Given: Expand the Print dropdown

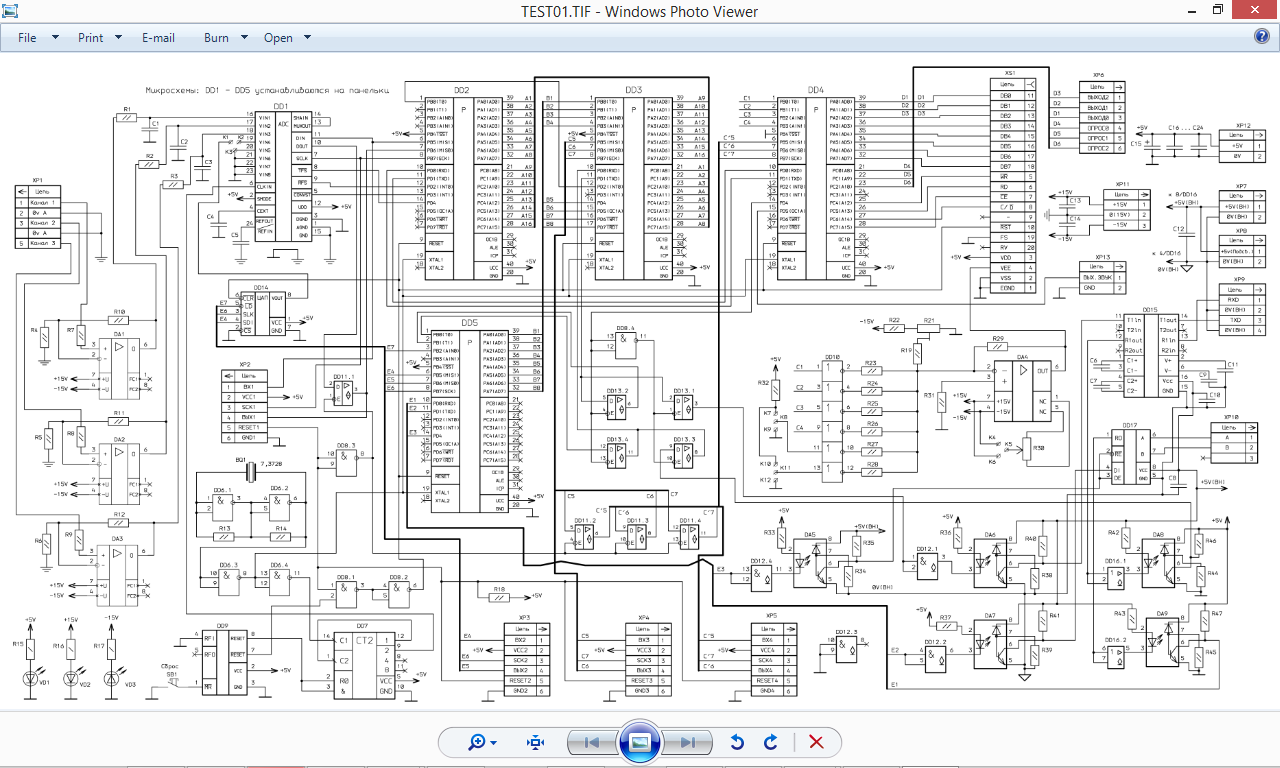Looking at the screenshot, I should tap(99, 38).
